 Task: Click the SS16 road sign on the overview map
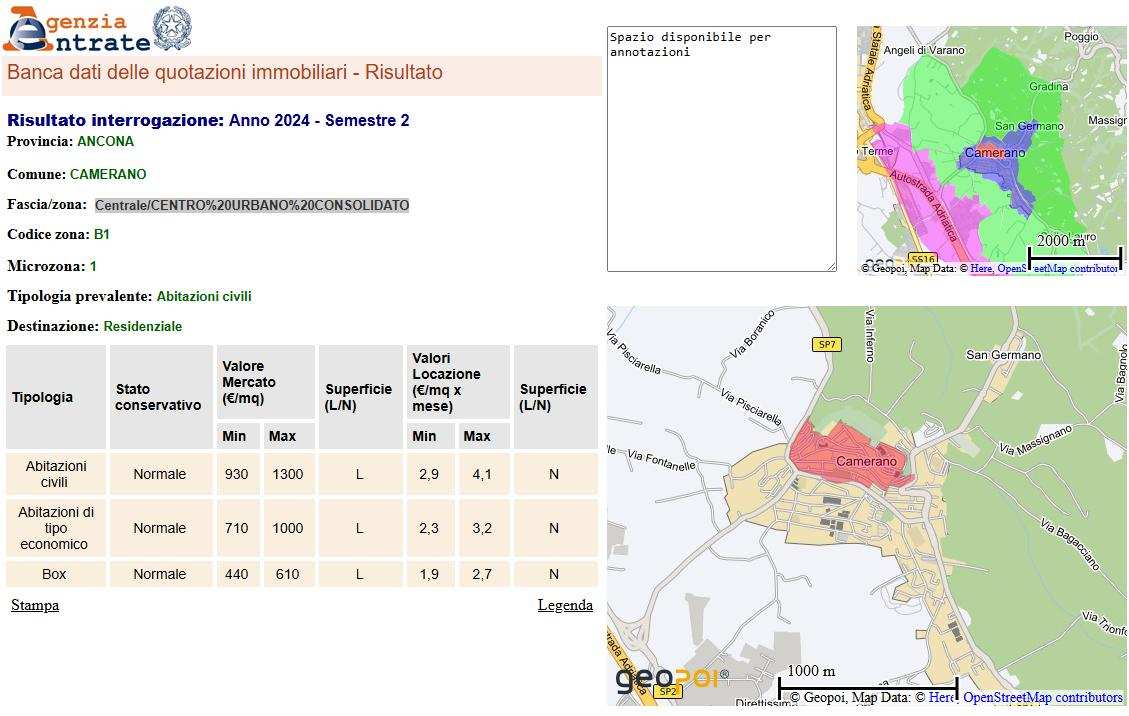[923, 260]
